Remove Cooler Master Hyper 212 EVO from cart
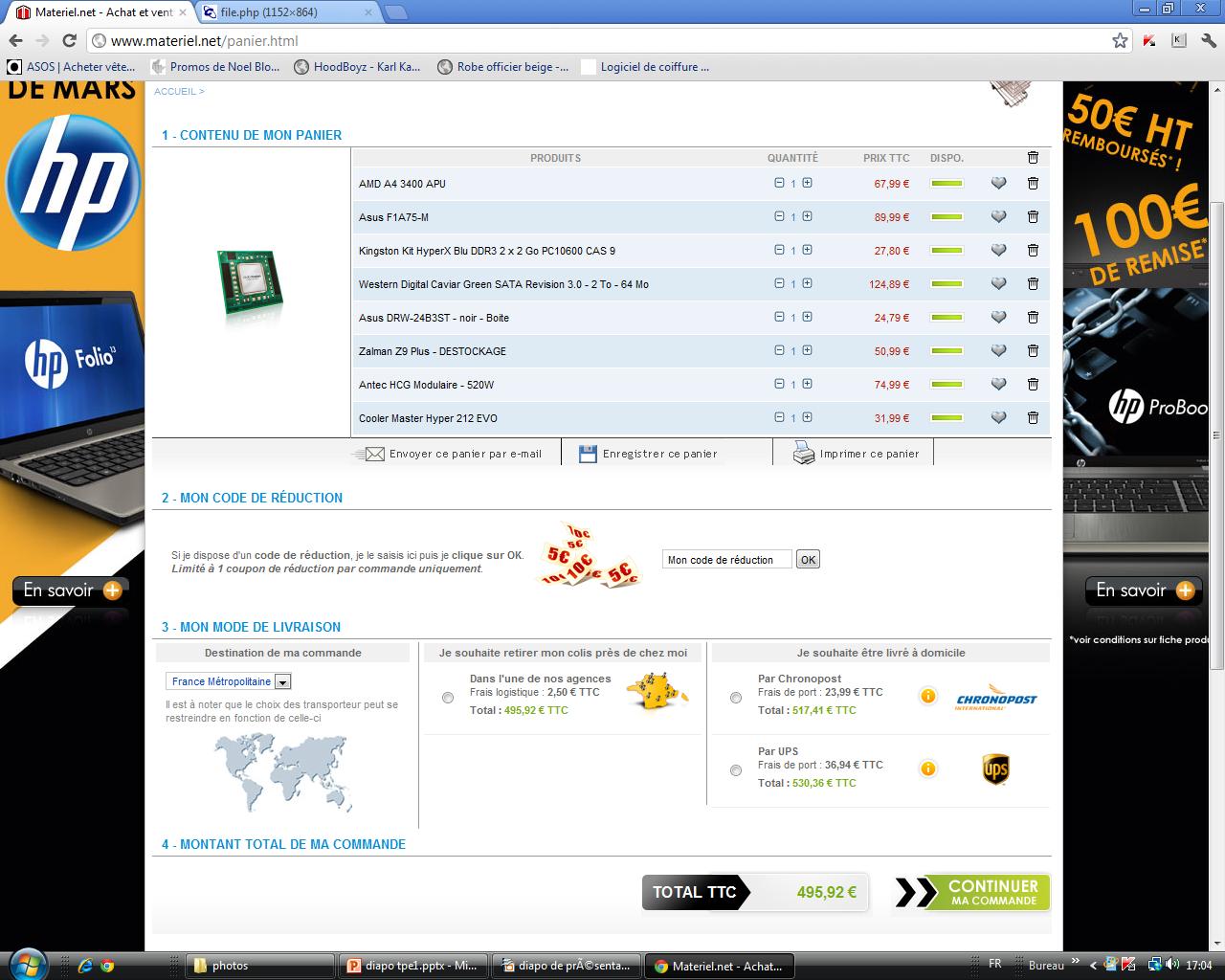Screen dimensions: 1225x980 1033,418
